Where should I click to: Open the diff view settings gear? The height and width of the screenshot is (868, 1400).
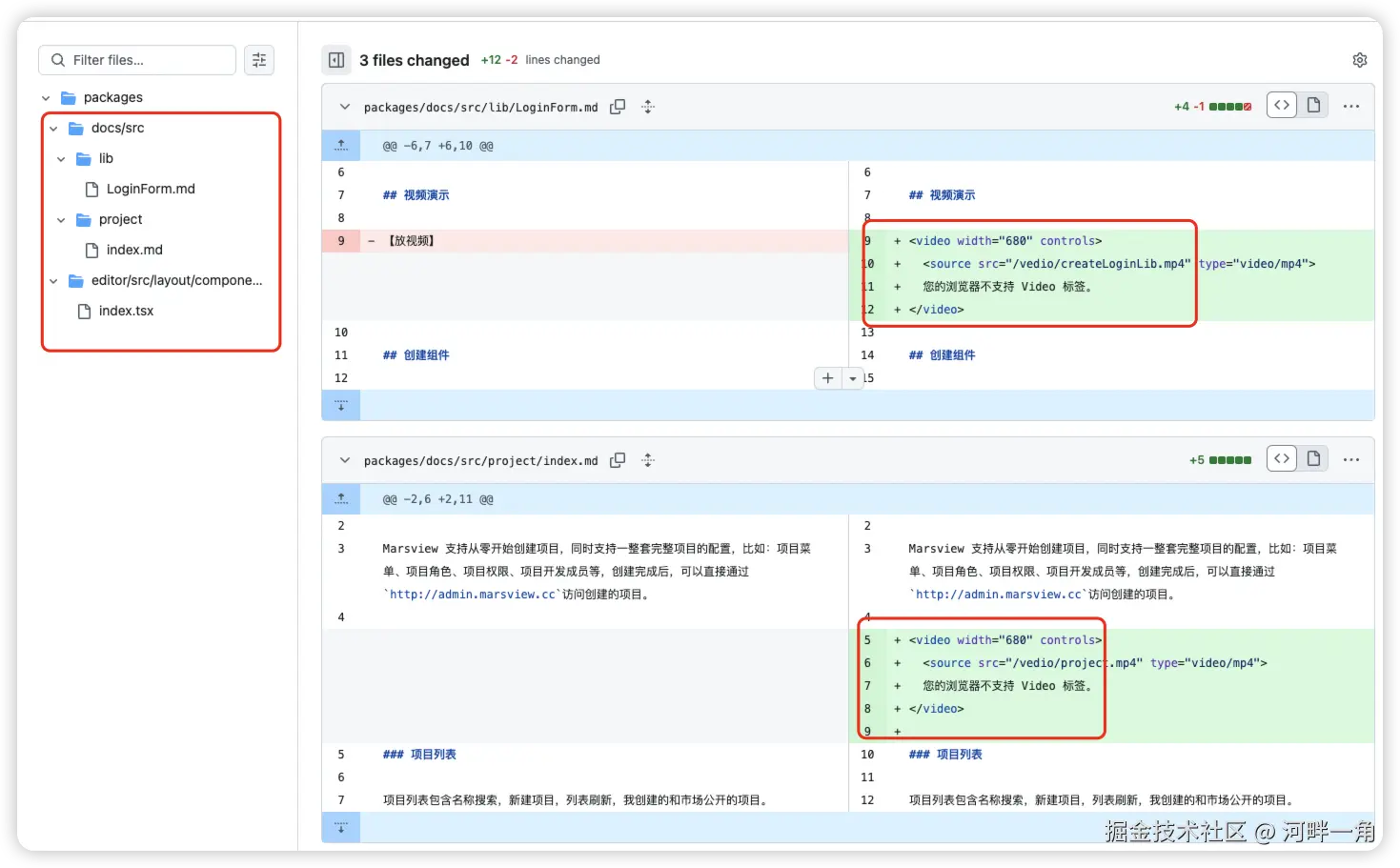1360,60
